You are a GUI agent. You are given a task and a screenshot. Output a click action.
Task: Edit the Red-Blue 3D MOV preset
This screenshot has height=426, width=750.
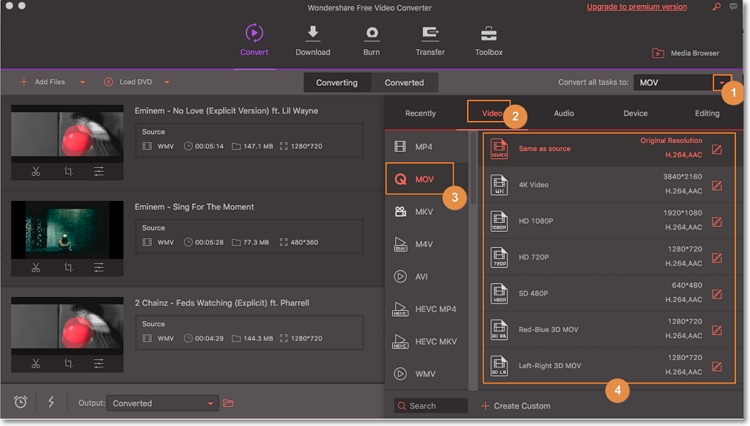click(x=717, y=330)
